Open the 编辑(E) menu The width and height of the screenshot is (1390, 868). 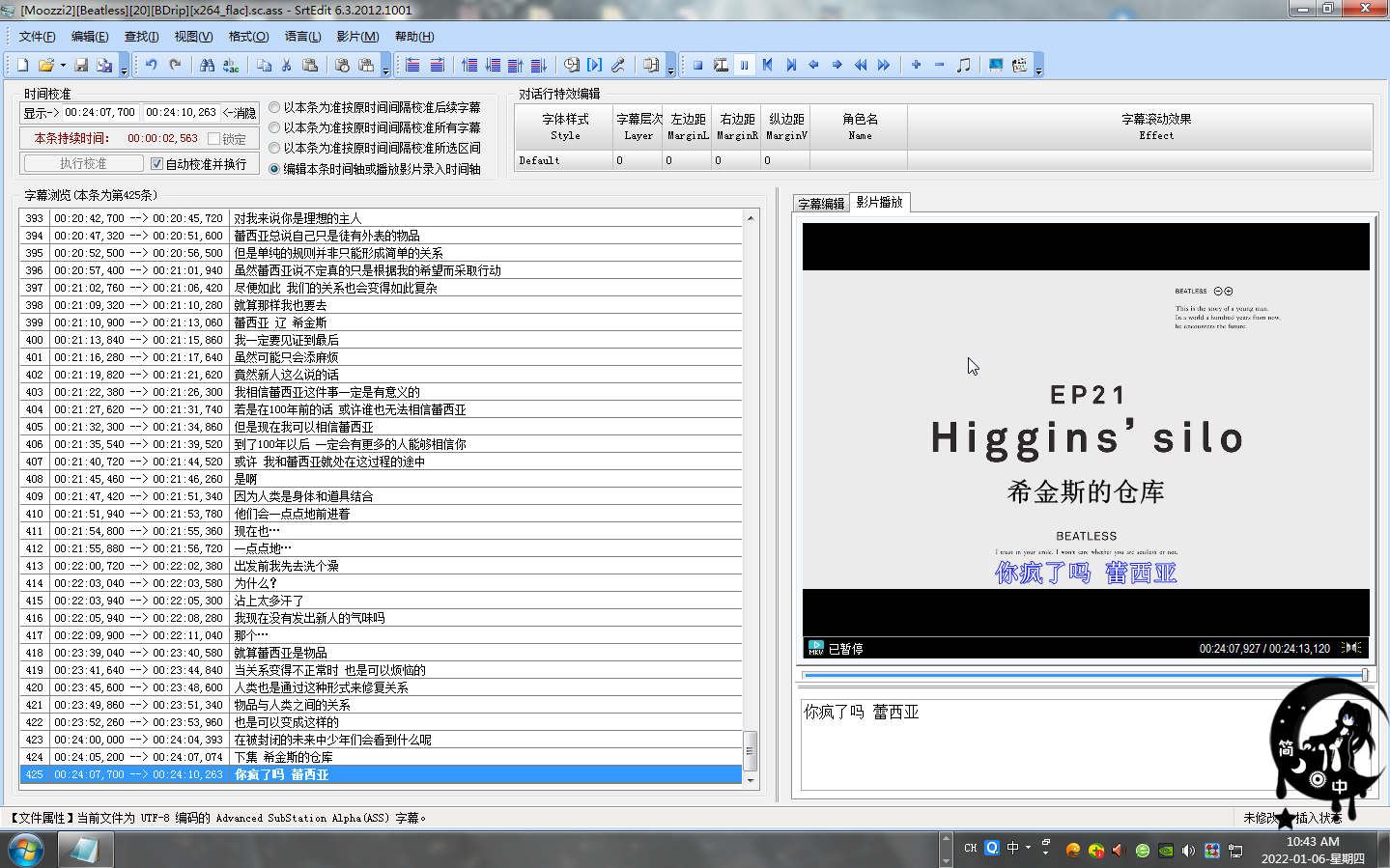tap(90, 37)
